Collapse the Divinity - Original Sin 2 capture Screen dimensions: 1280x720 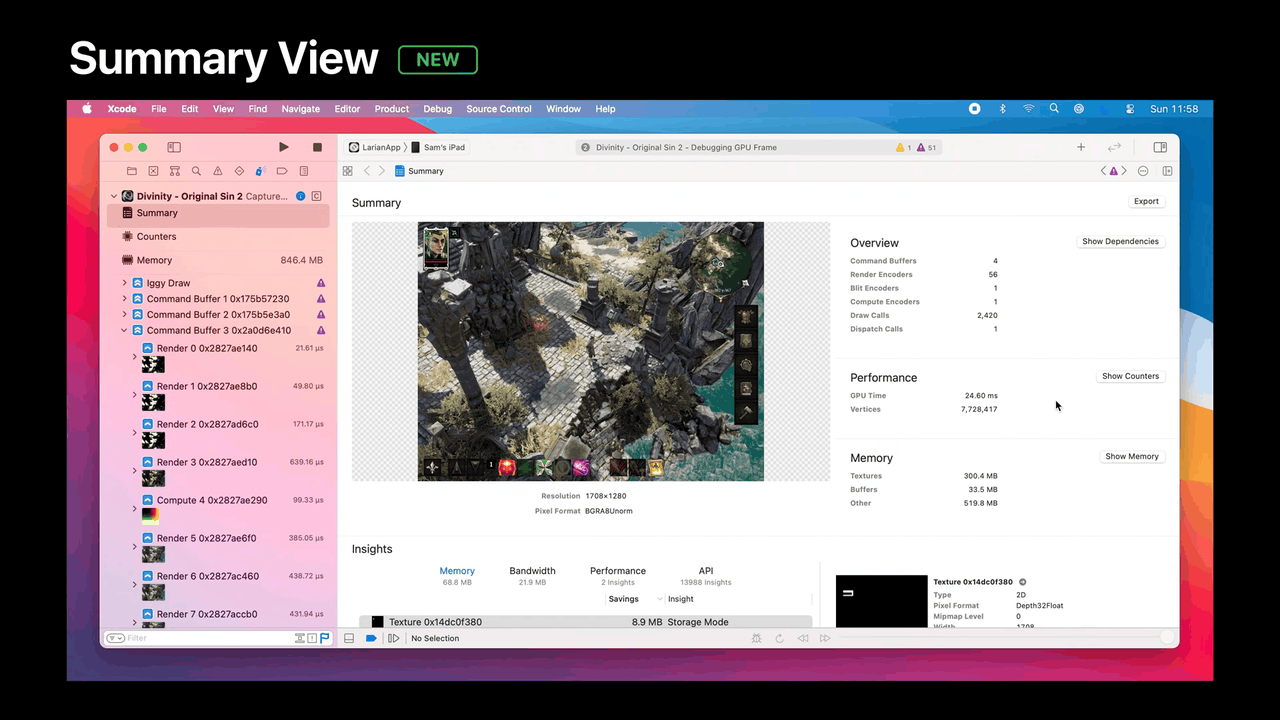114,197
